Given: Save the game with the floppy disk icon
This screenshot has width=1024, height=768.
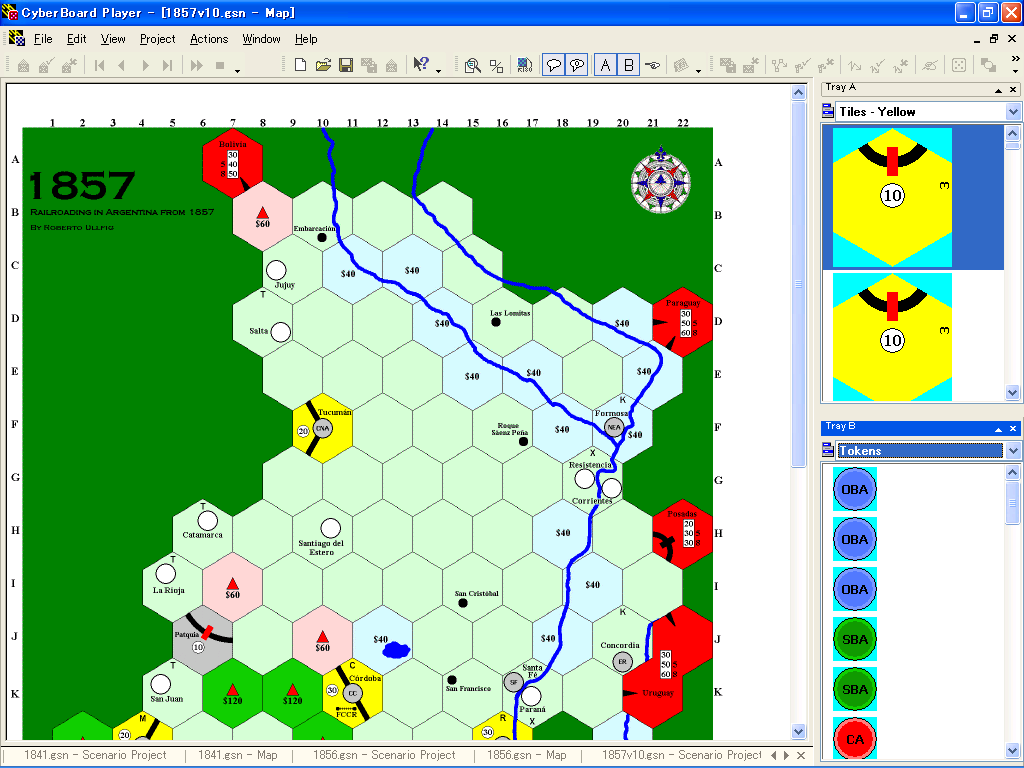Looking at the screenshot, I should 346,66.
